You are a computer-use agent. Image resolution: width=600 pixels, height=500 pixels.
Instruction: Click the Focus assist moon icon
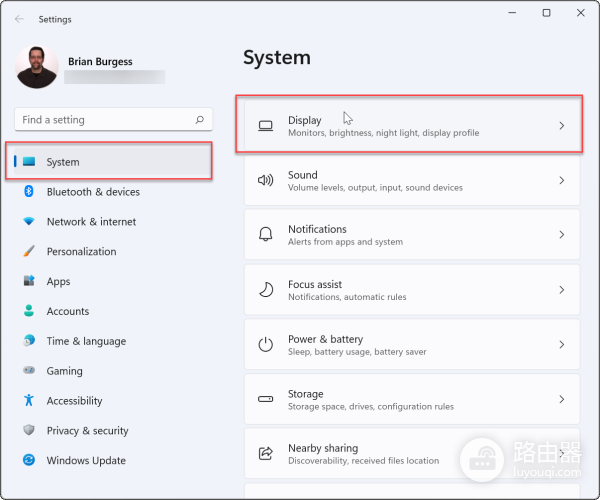(x=265, y=290)
